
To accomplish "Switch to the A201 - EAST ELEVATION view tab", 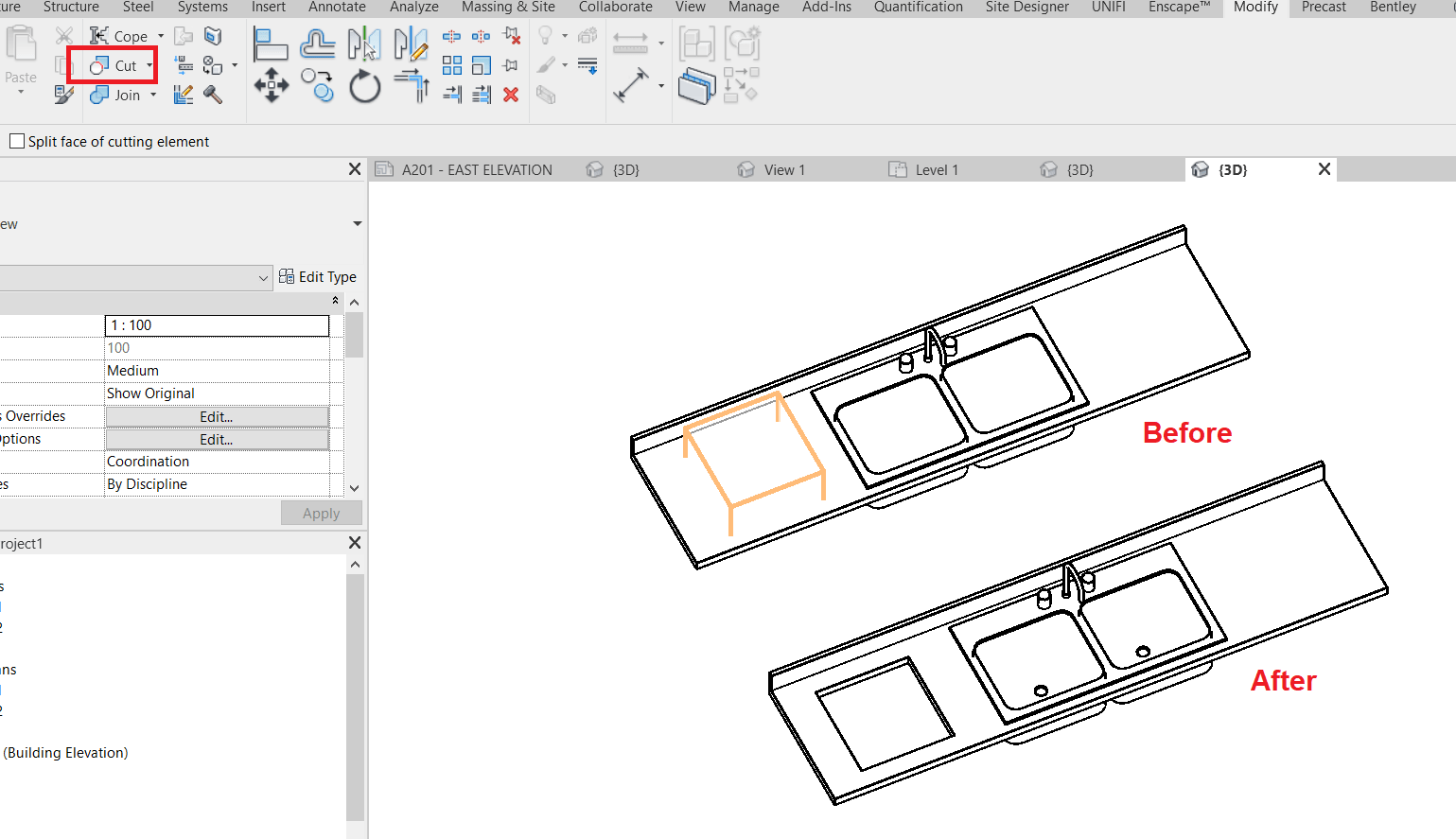I will 477,169.
